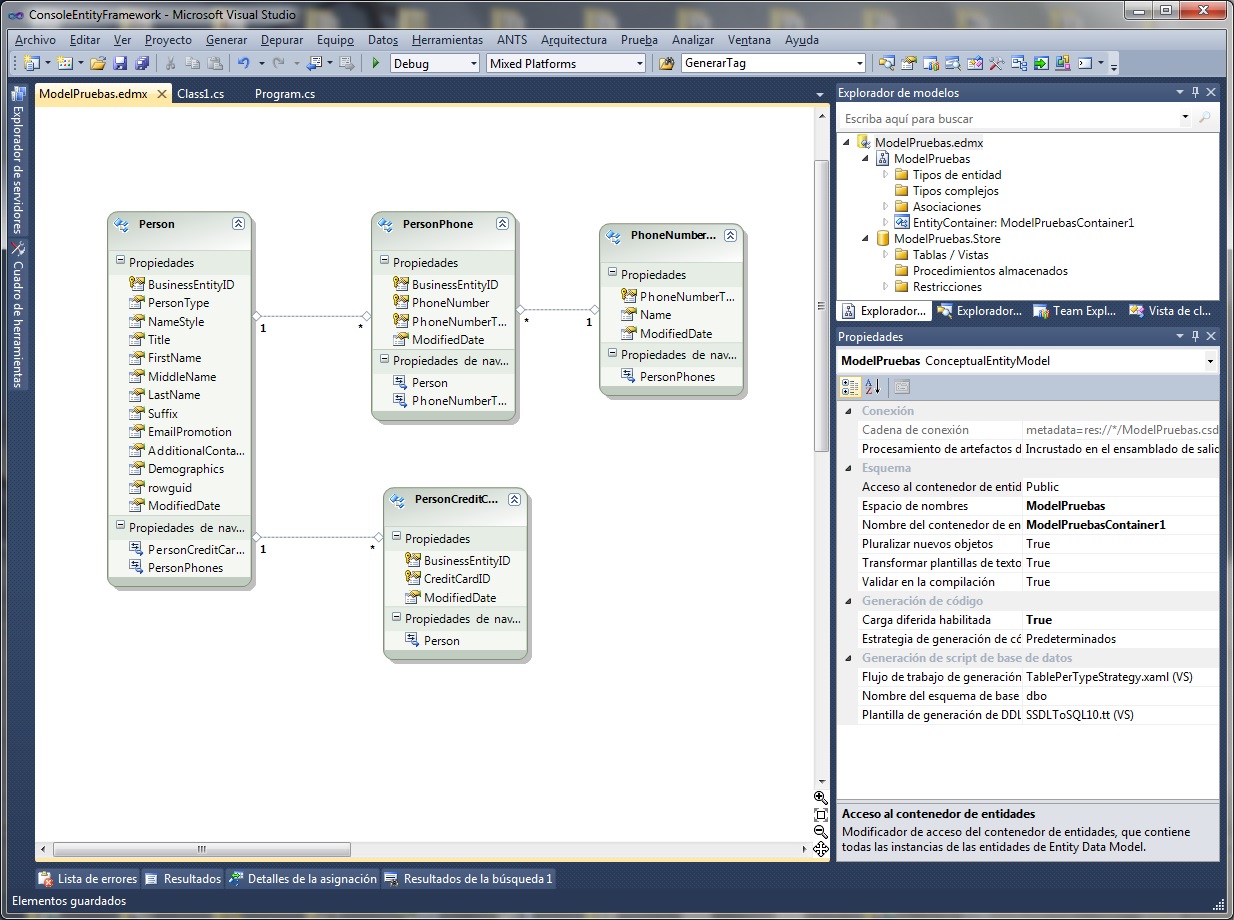
Task: Click the zoom out magnifier on the designer
Action: pos(821,832)
